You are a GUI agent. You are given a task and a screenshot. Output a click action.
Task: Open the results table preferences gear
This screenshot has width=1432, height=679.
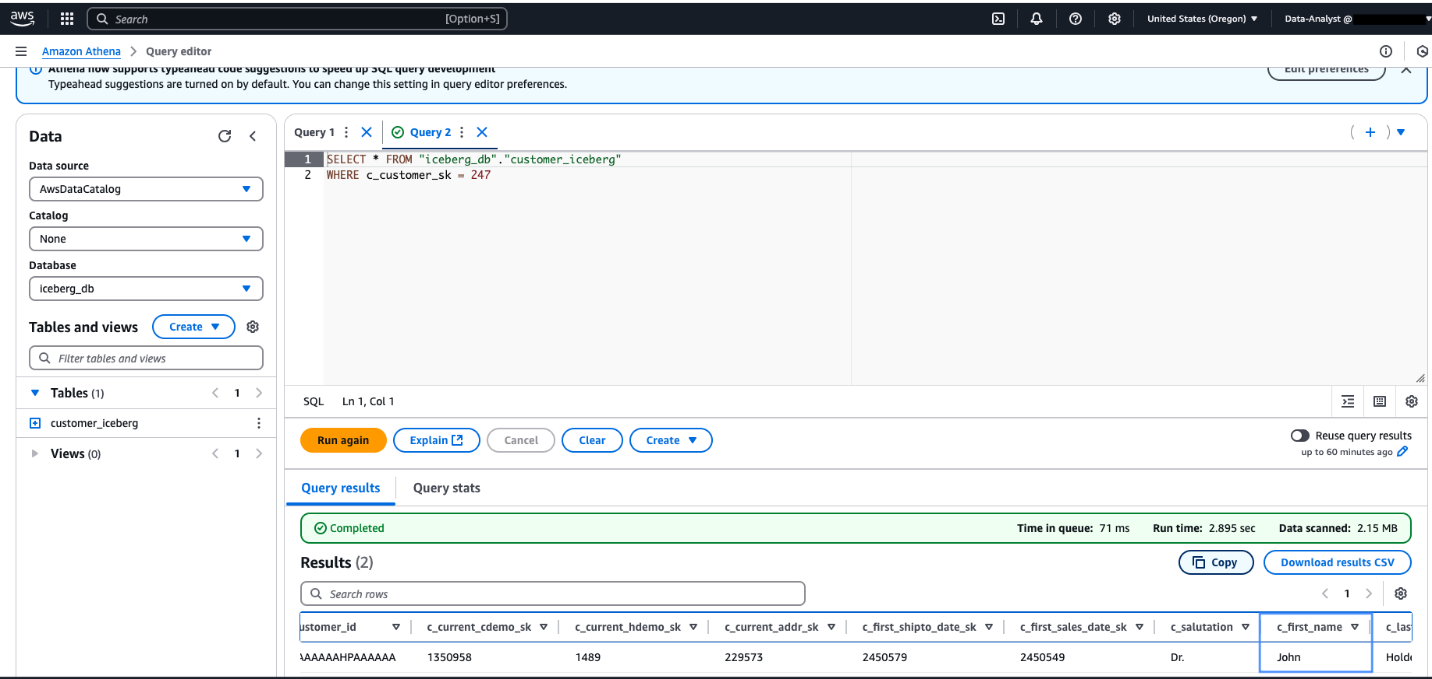[x=1401, y=593]
